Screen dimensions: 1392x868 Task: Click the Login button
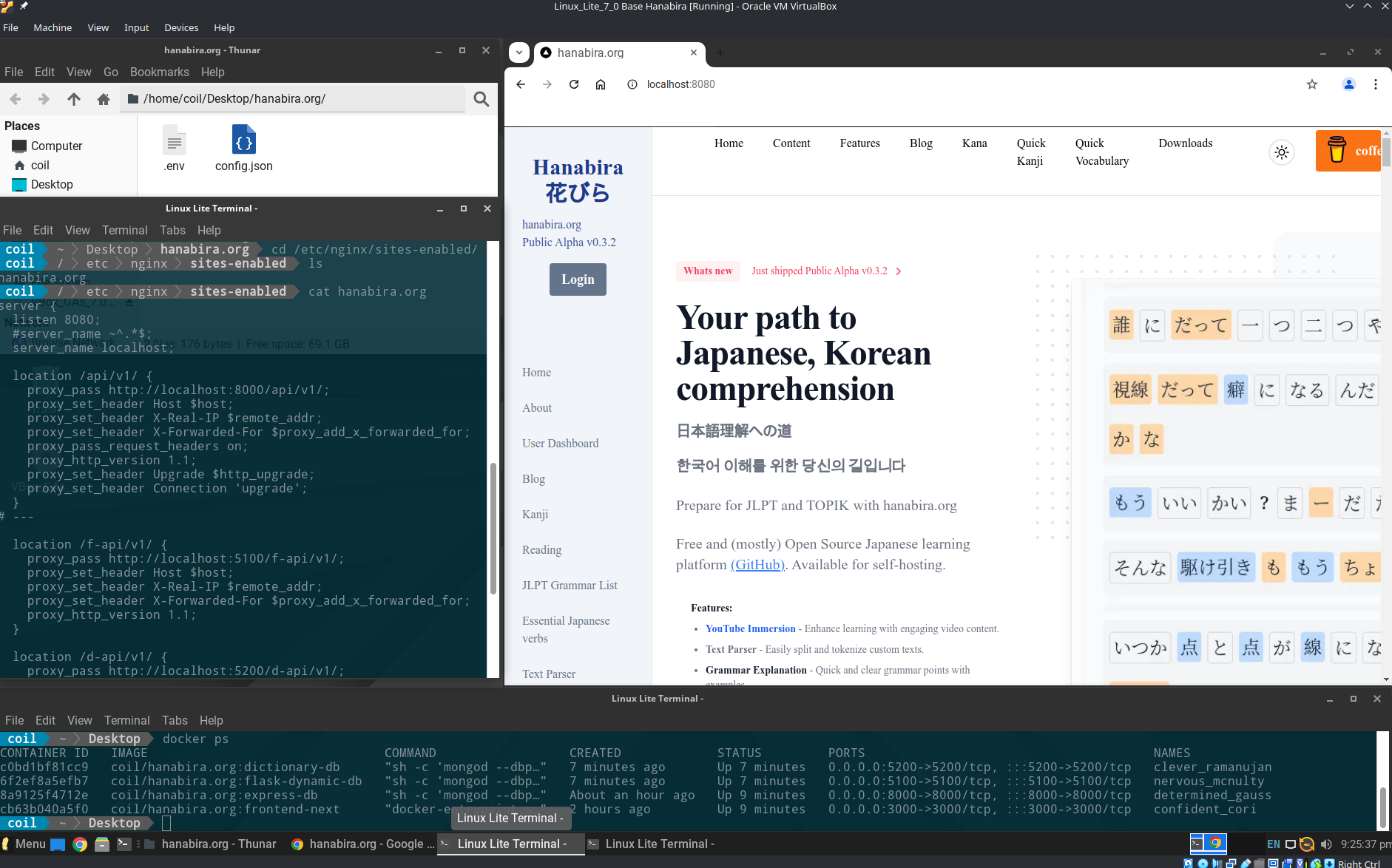(578, 279)
